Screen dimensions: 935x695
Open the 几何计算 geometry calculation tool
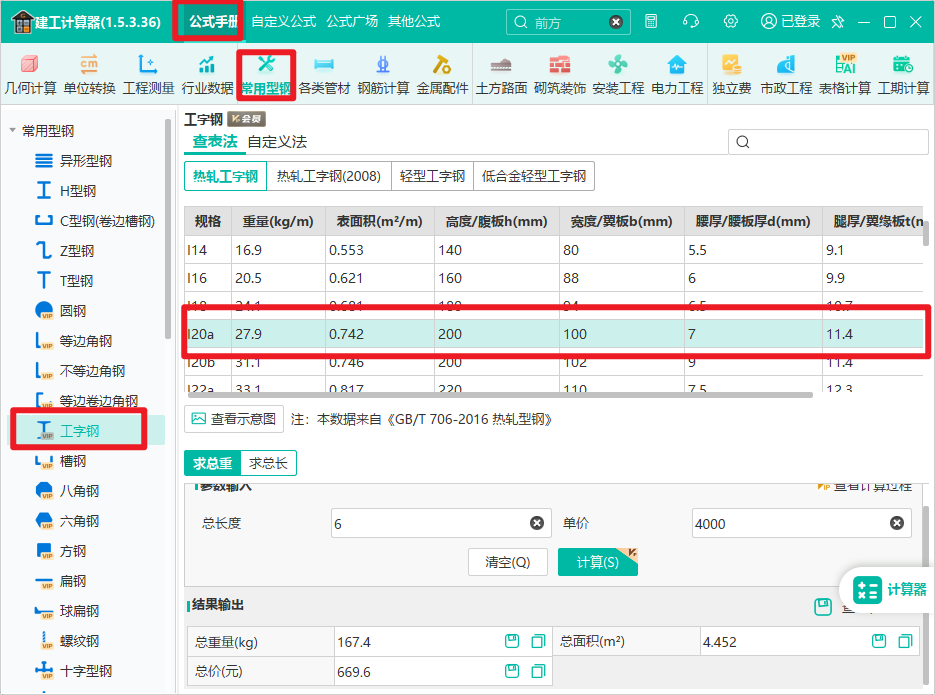pyautogui.click(x=30, y=75)
